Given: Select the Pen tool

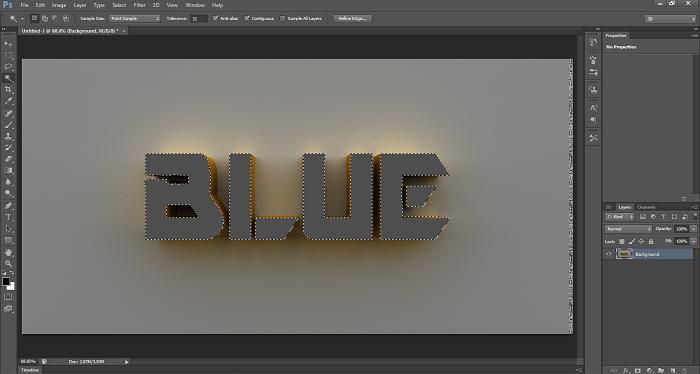Looking at the screenshot, I should tap(8, 206).
